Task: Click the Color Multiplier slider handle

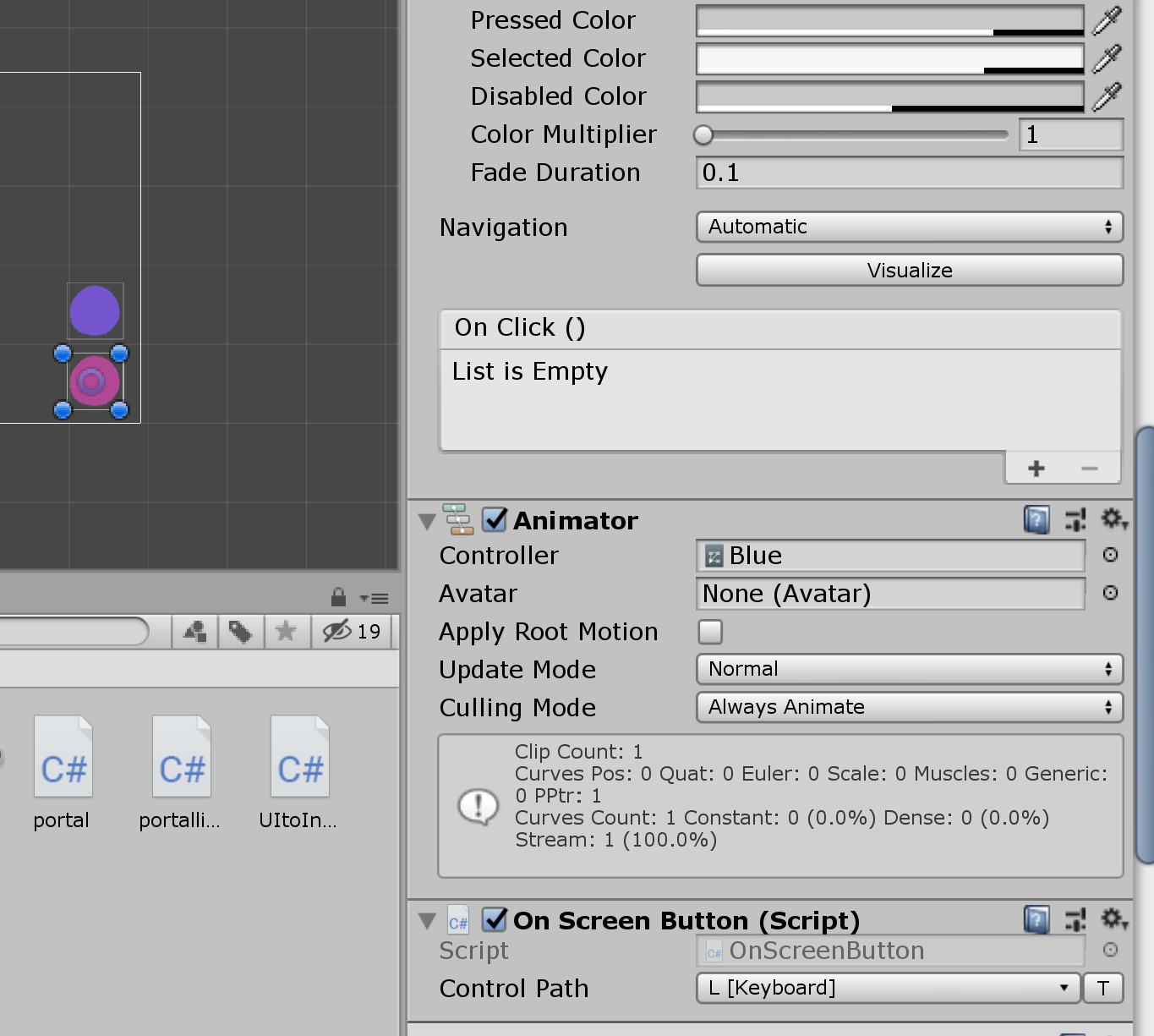Action: (x=703, y=134)
